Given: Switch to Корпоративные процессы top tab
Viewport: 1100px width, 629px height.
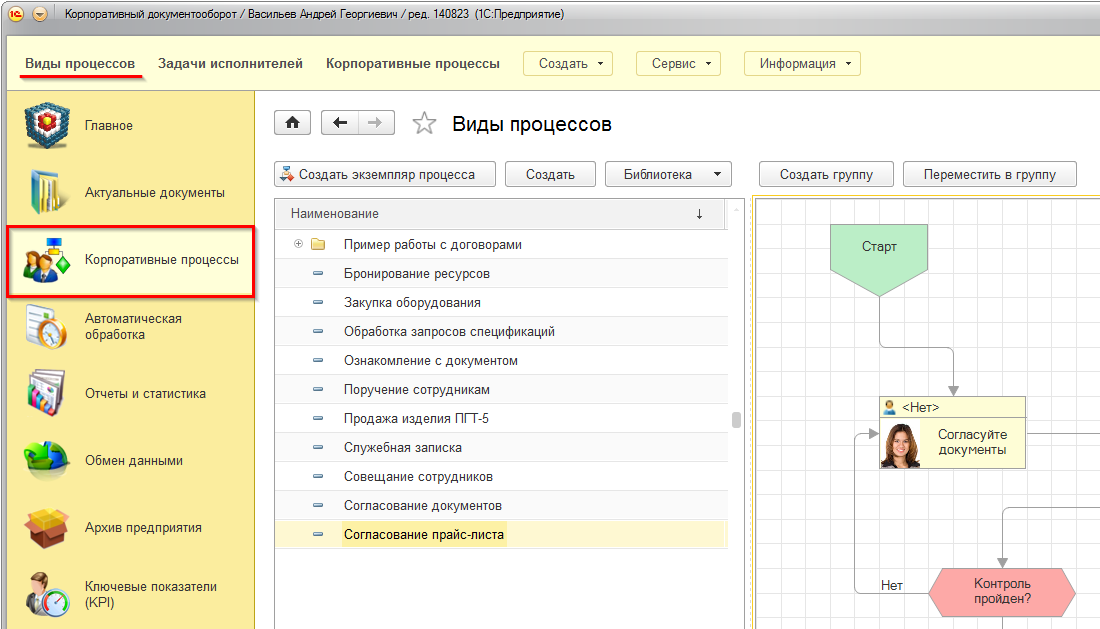Looking at the screenshot, I should (x=412, y=63).
